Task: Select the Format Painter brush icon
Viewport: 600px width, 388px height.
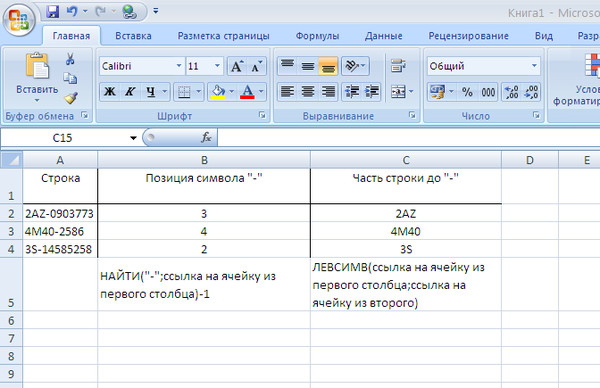Action: click(71, 98)
